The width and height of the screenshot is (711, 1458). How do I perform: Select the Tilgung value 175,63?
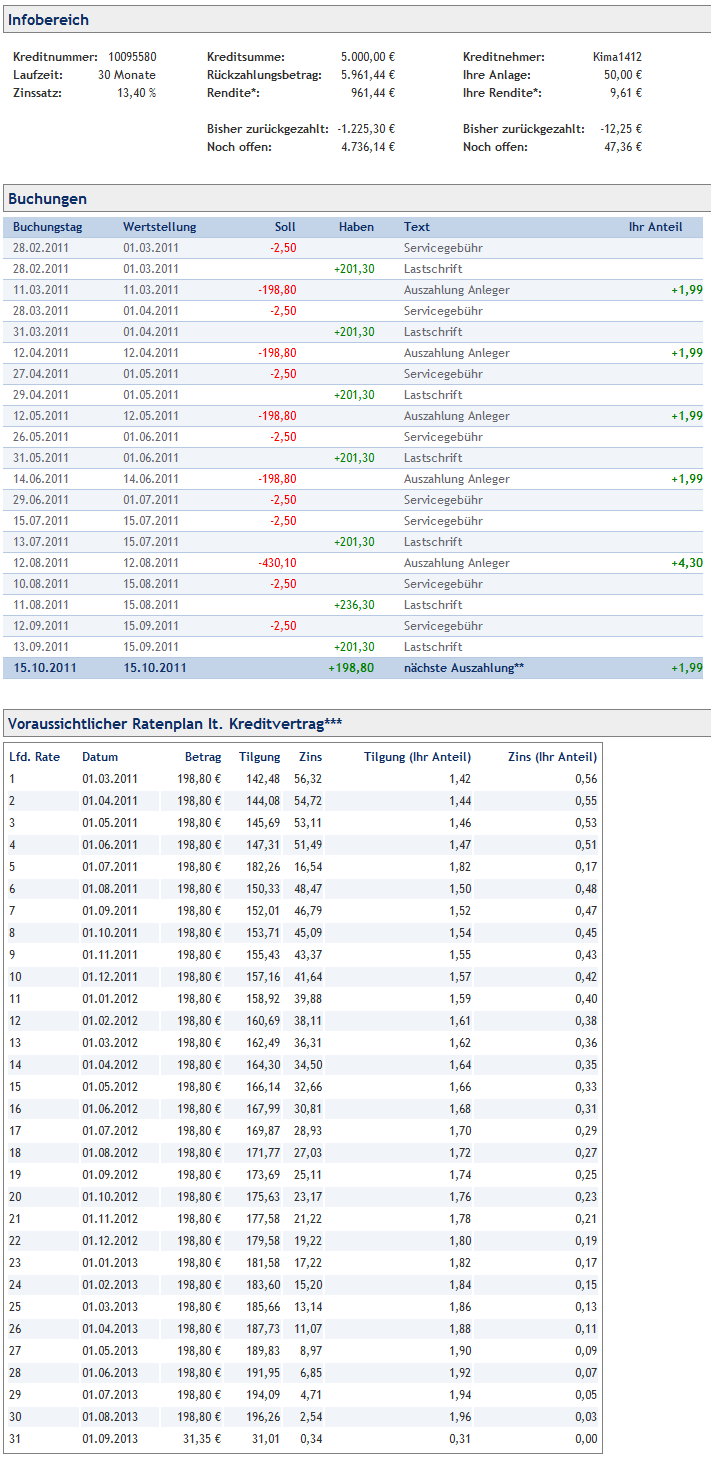click(x=264, y=1197)
